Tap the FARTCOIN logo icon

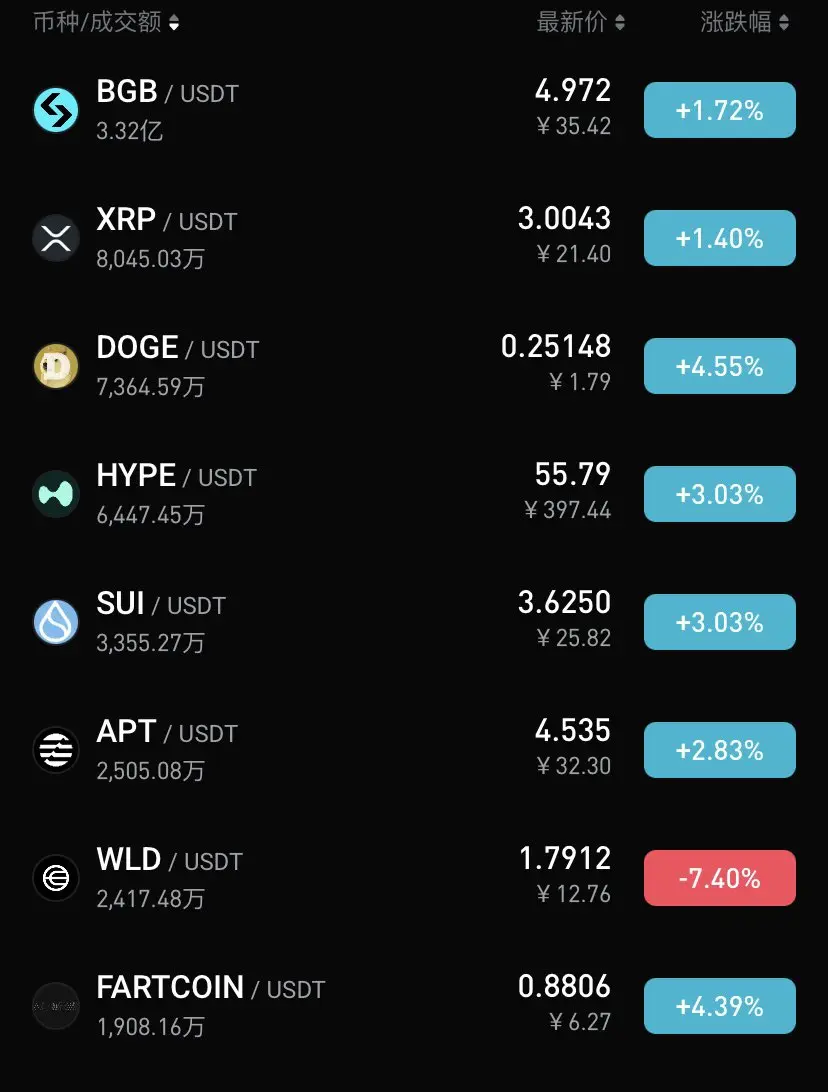(56, 1006)
